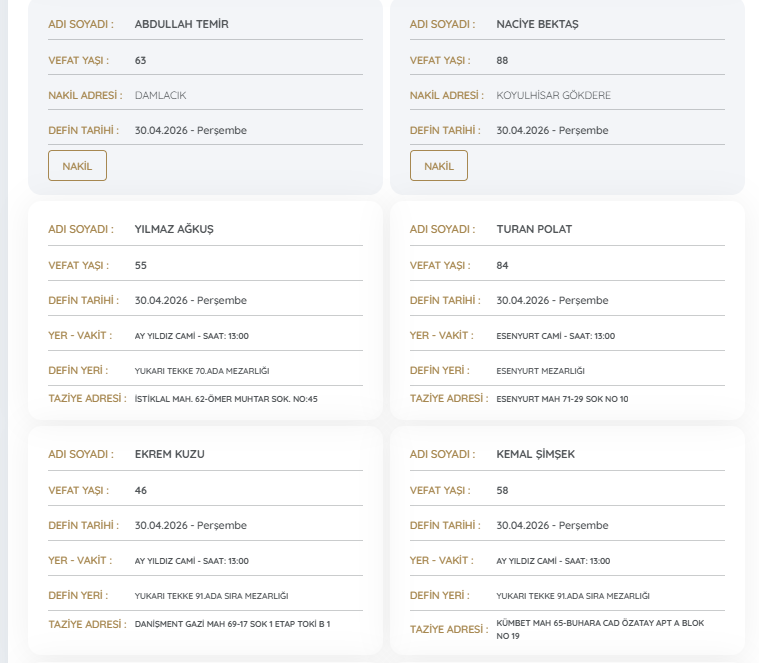
Task: Open the YILMAZ AĞKUŞ record name
Action: pyautogui.click(x=174, y=229)
